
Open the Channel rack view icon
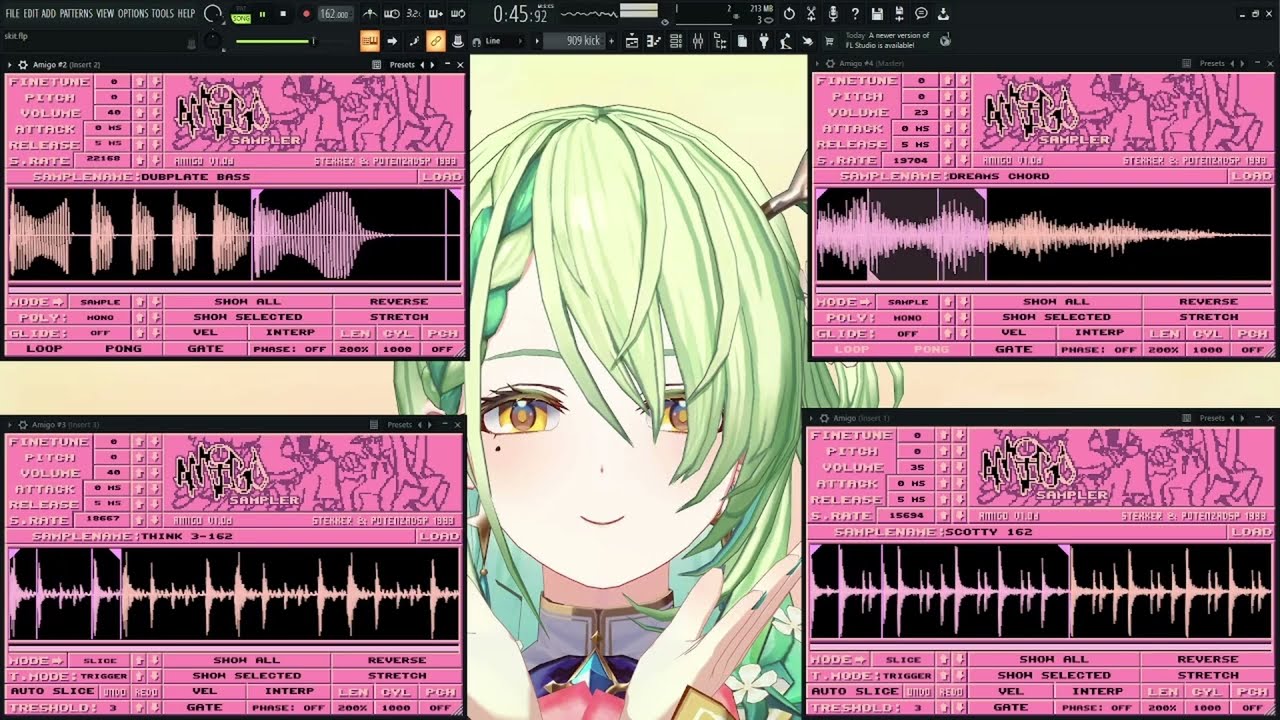(x=676, y=41)
